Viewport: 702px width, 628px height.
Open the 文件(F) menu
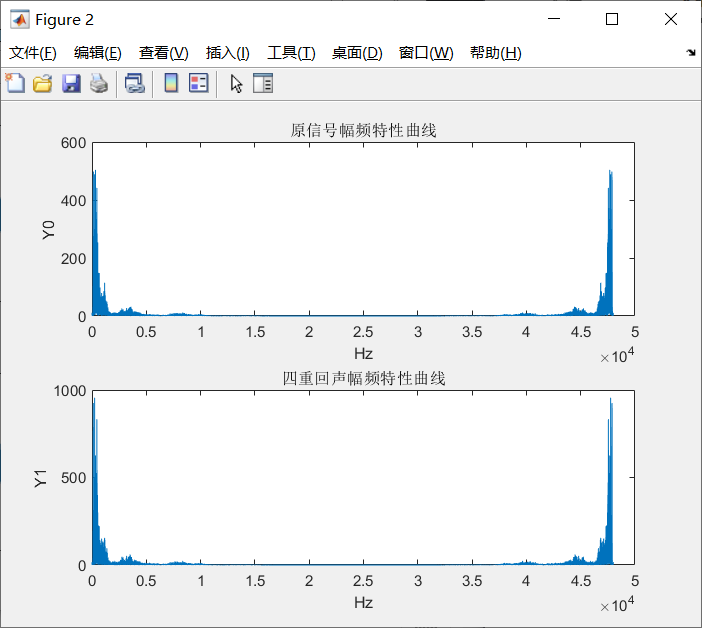[x=33, y=53]
